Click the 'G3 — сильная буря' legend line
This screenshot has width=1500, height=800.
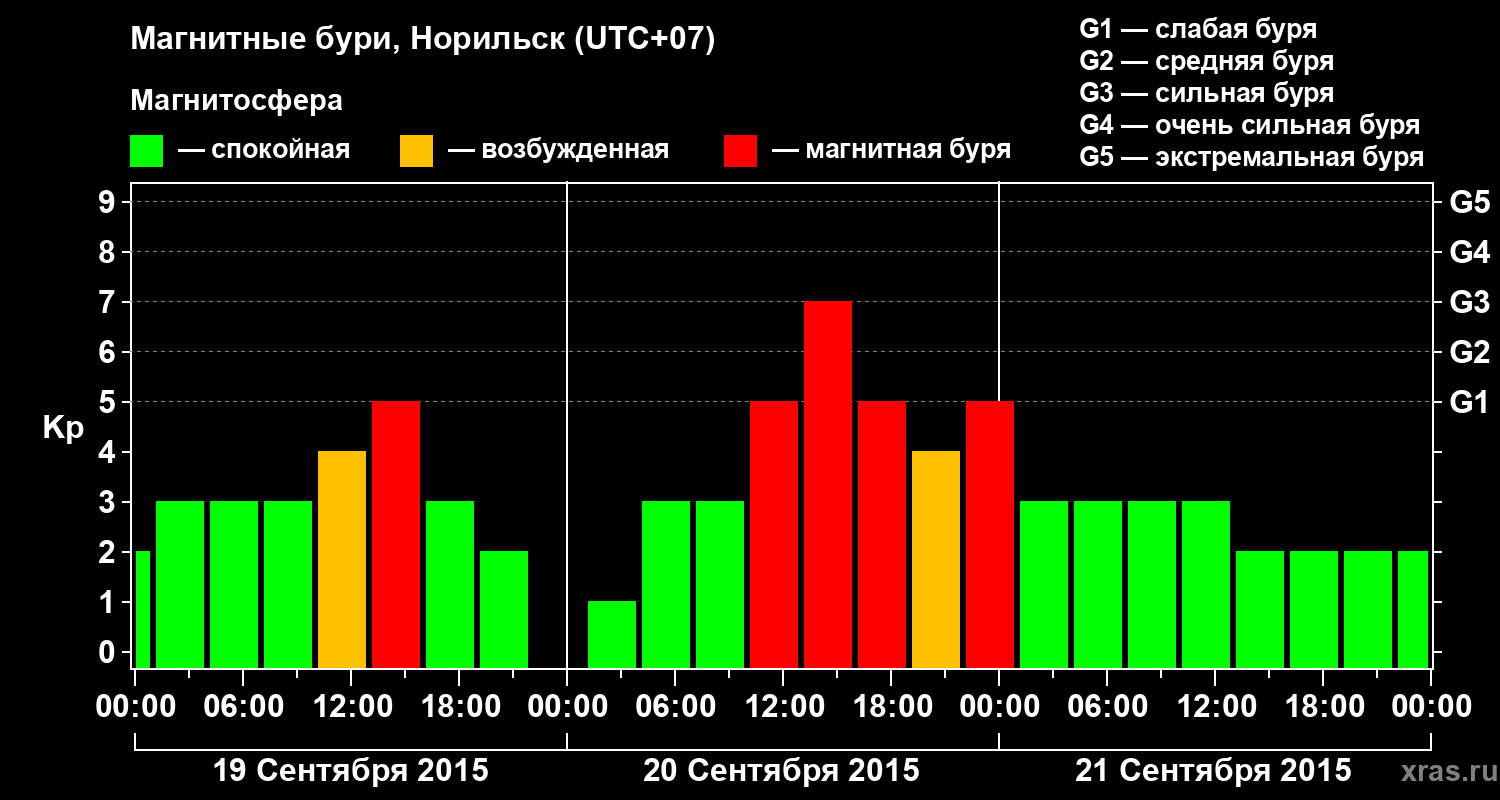[x=1207, y=93]
